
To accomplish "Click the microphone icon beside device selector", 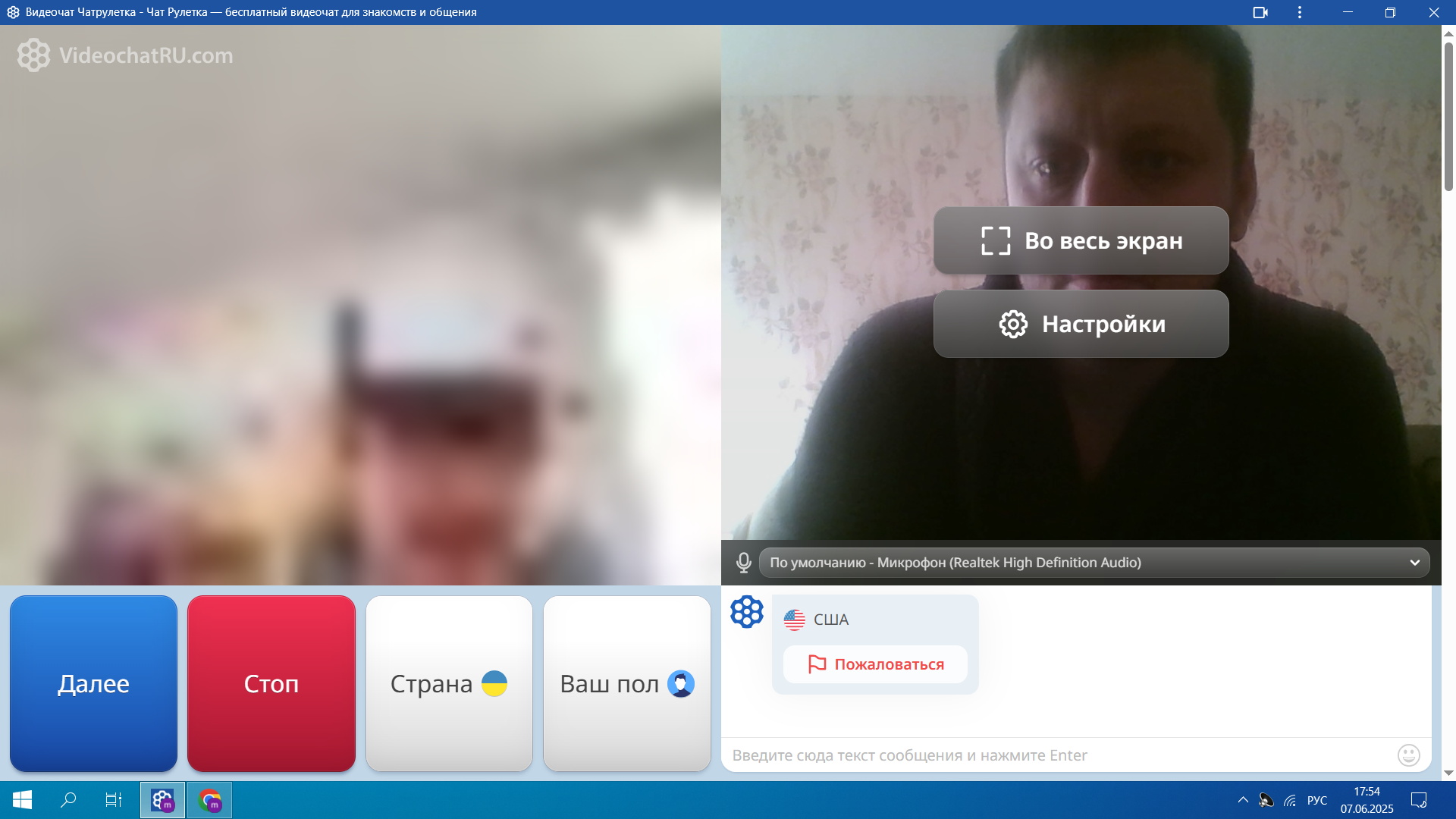I will click(743, 563).
